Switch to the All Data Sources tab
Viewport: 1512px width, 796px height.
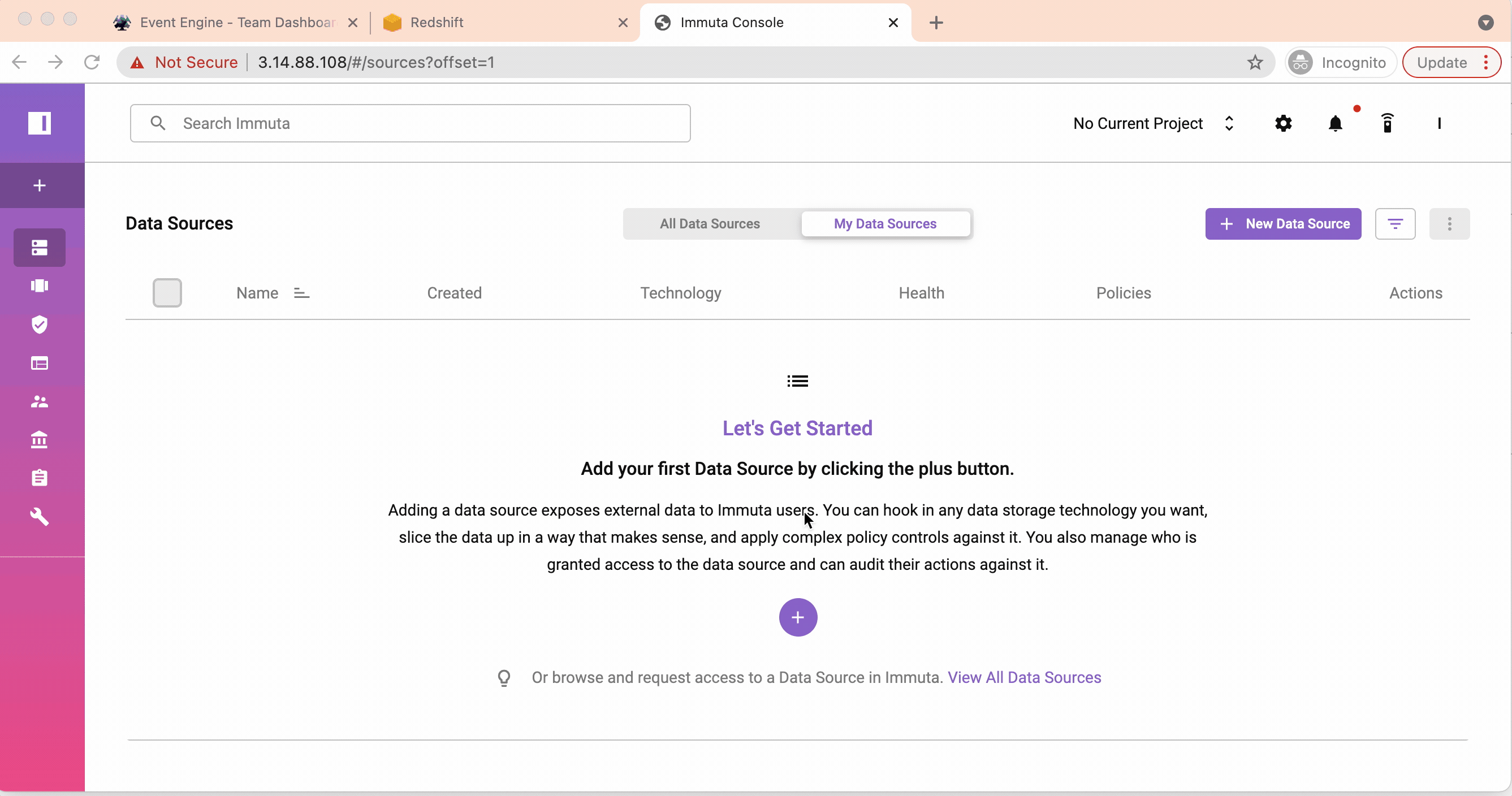point(710,224)
